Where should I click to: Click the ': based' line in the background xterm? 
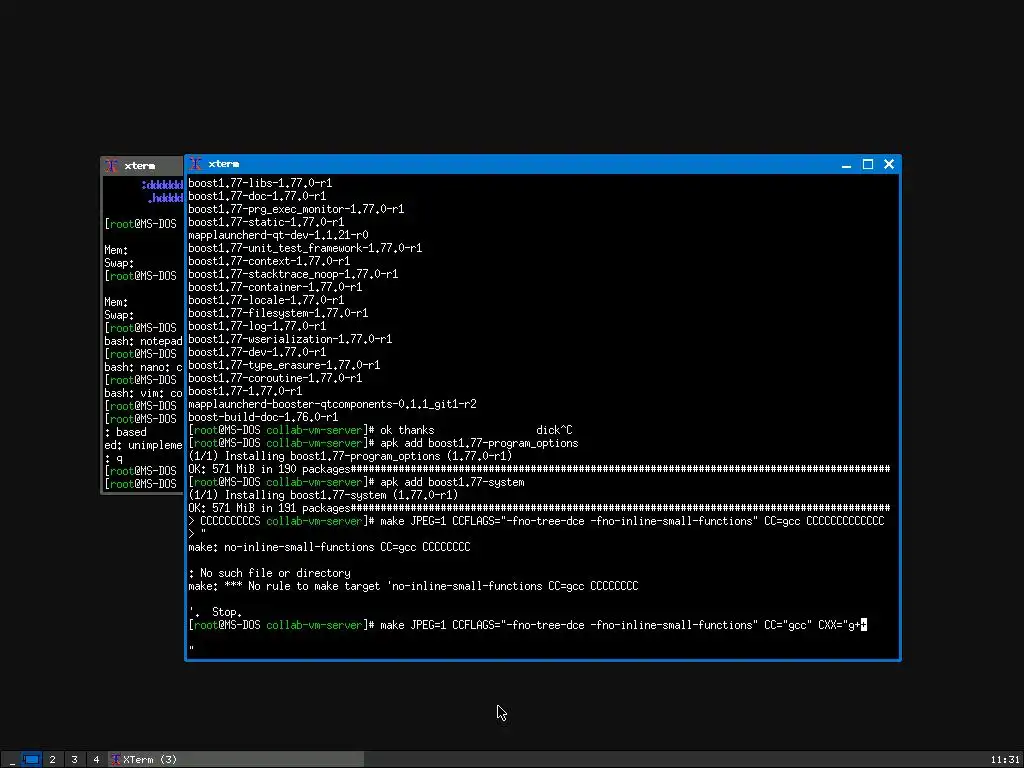coord(125,432)
